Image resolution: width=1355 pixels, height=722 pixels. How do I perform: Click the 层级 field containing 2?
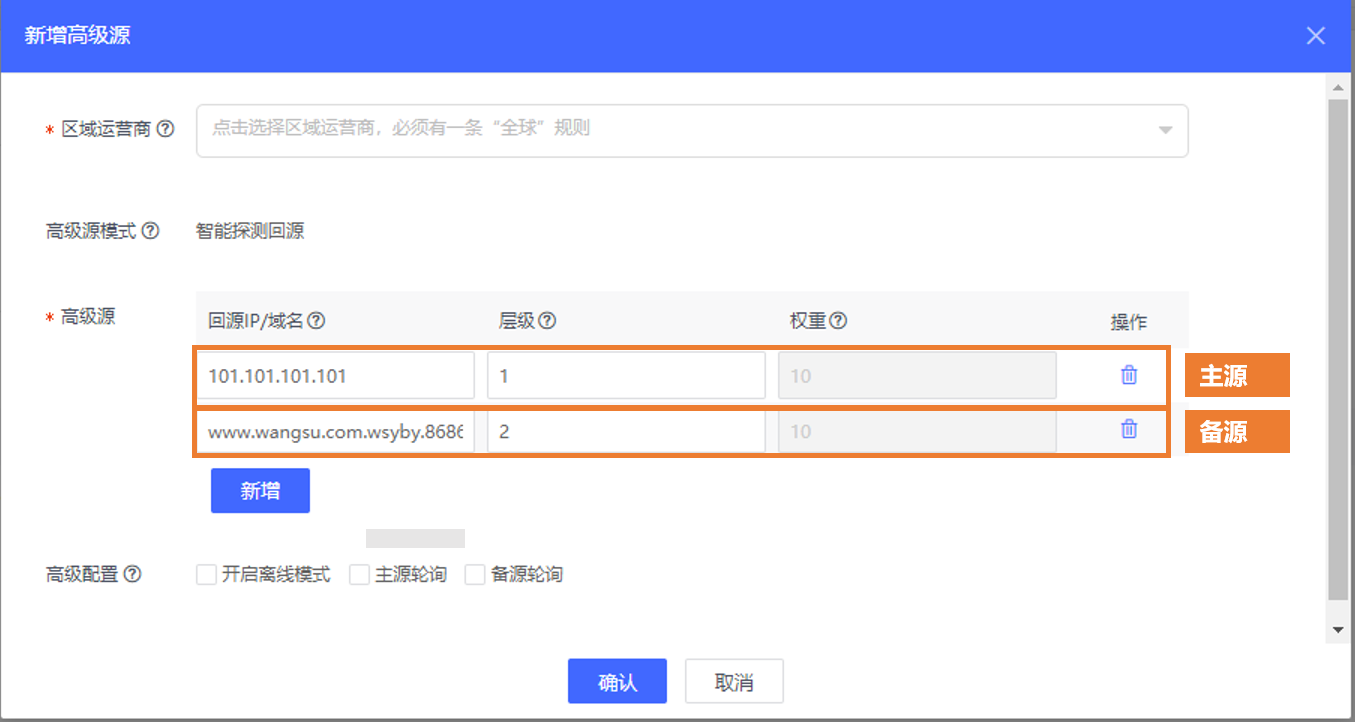tap(627, 432)
